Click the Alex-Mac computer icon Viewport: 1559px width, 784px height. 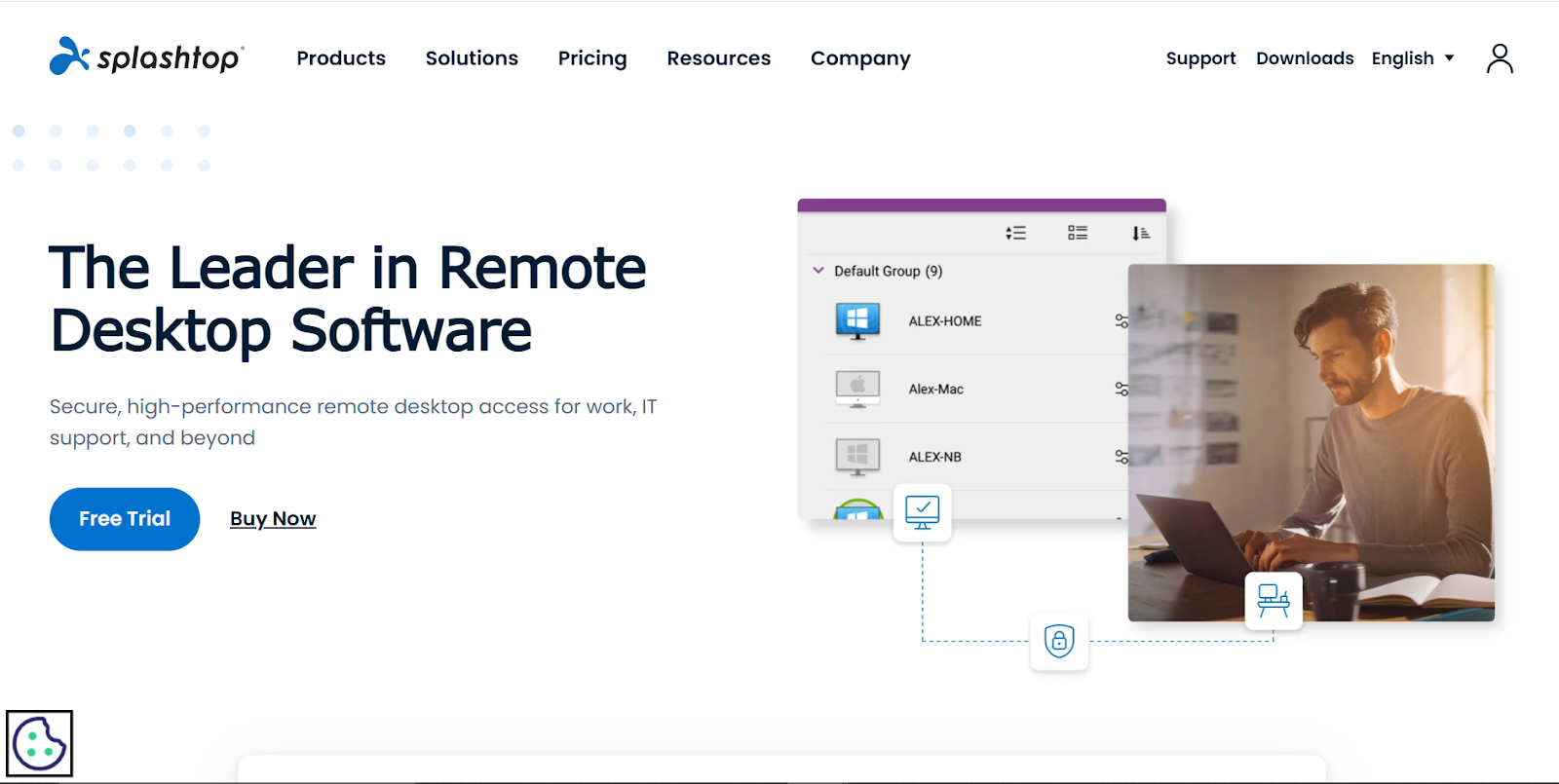click(x=857, y=389)
